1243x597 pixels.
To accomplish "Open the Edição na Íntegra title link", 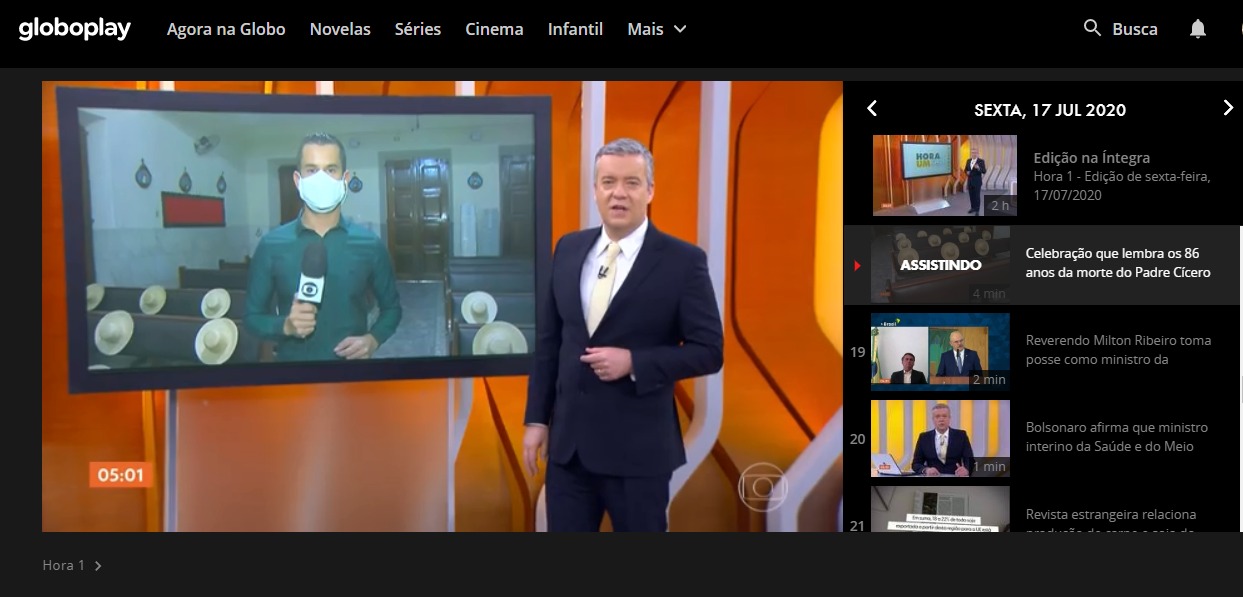I will [1091, 157].
